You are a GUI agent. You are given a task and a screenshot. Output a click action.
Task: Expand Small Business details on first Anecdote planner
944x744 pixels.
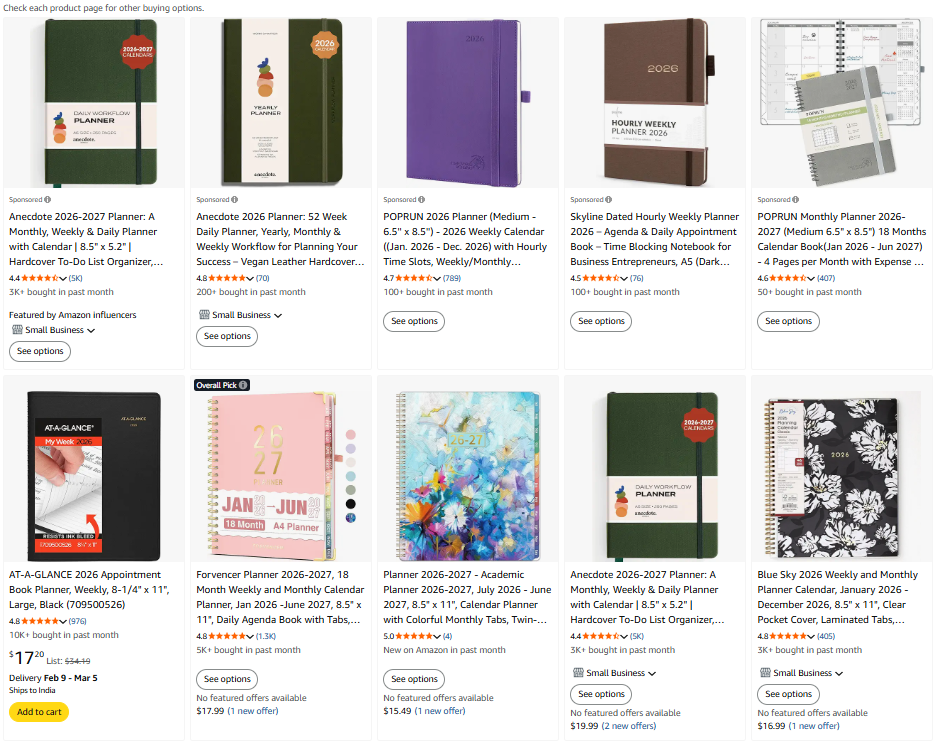91,330
